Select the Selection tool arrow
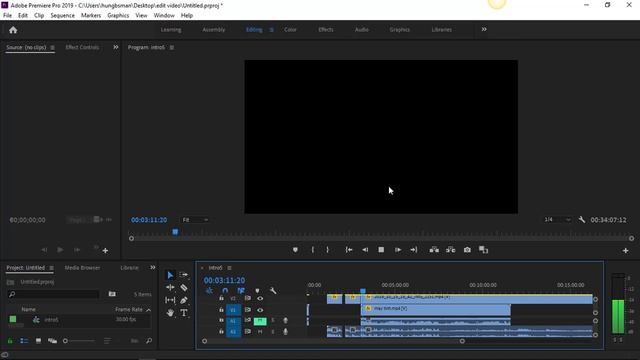 (x=170, y=275)
